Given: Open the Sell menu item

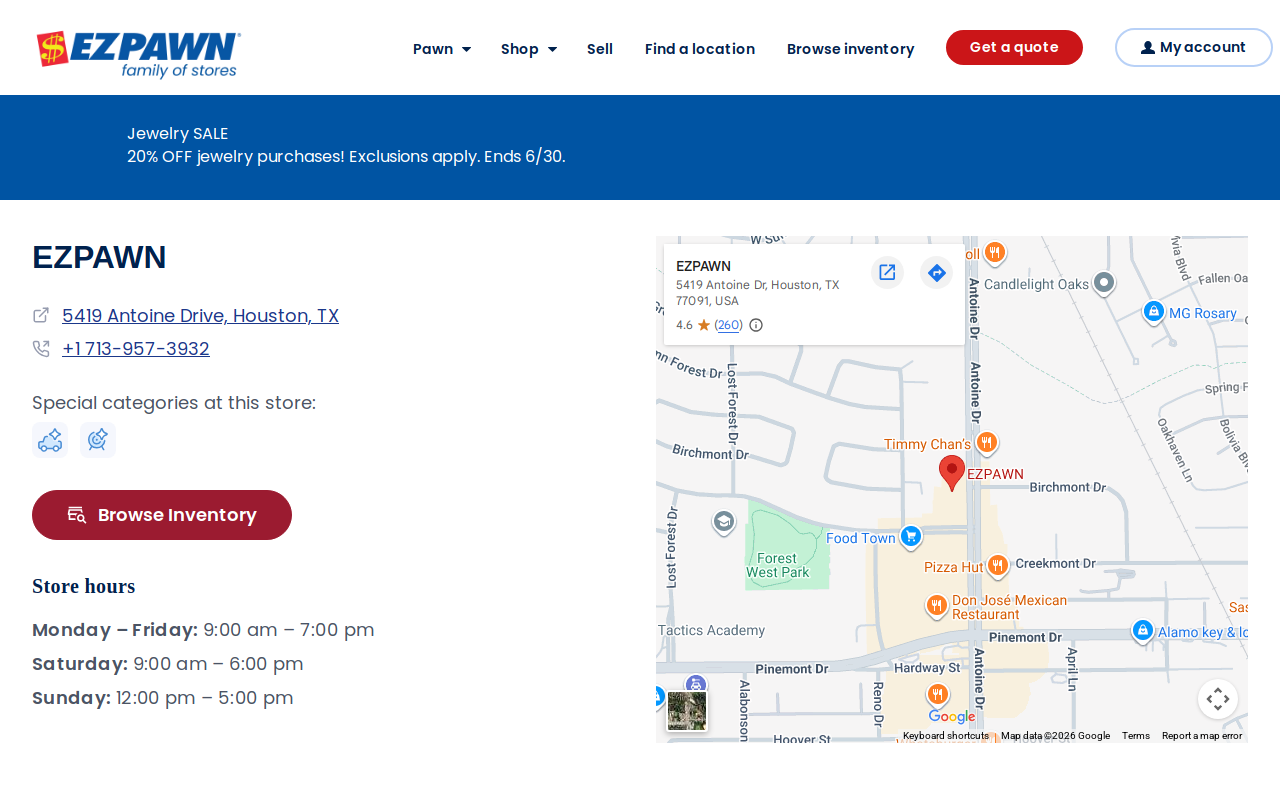Looking at the screenshot, I should pyautogui.click(x=600, y=48).
